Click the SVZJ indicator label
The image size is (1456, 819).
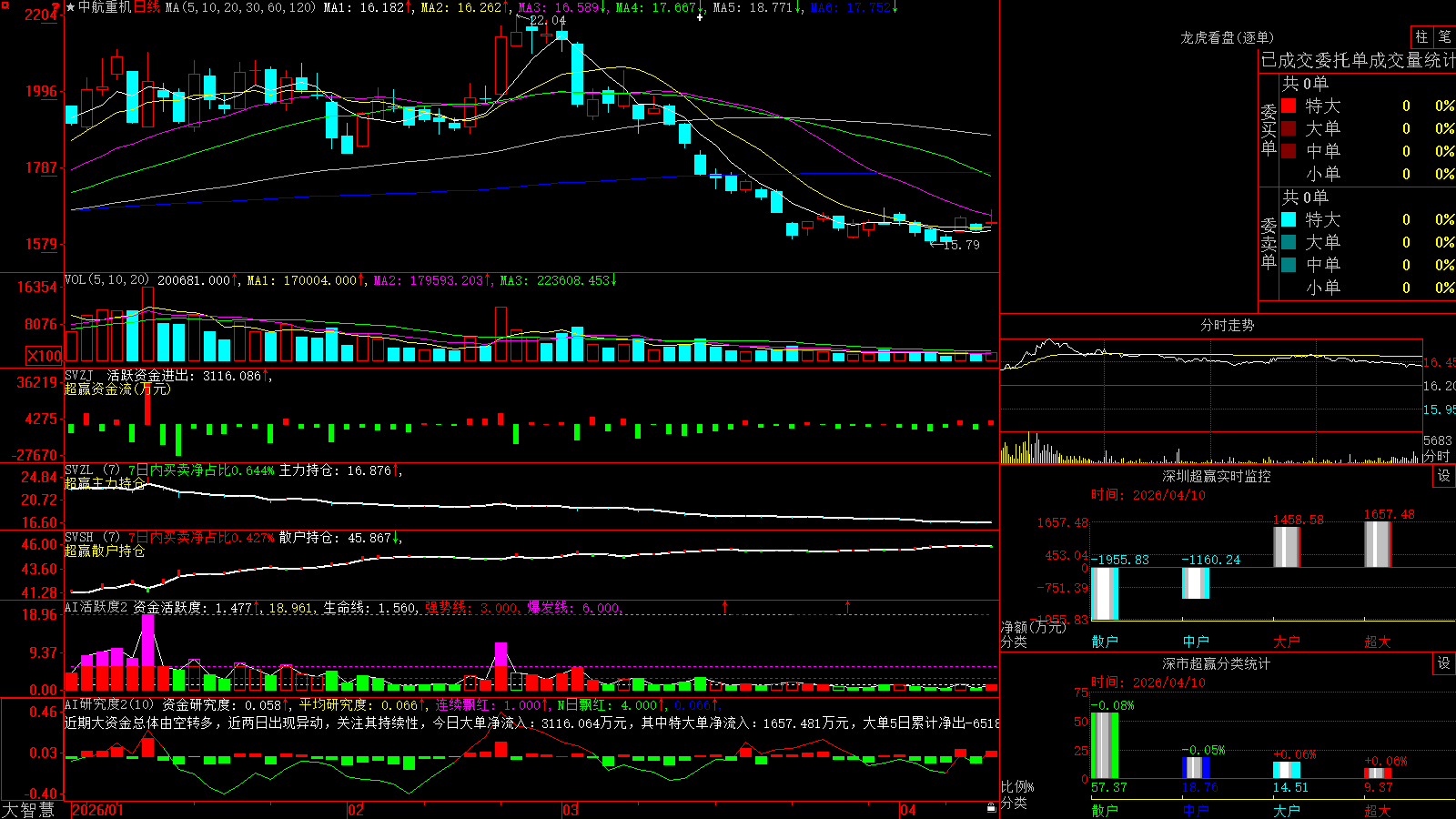(x=79, y=376)
